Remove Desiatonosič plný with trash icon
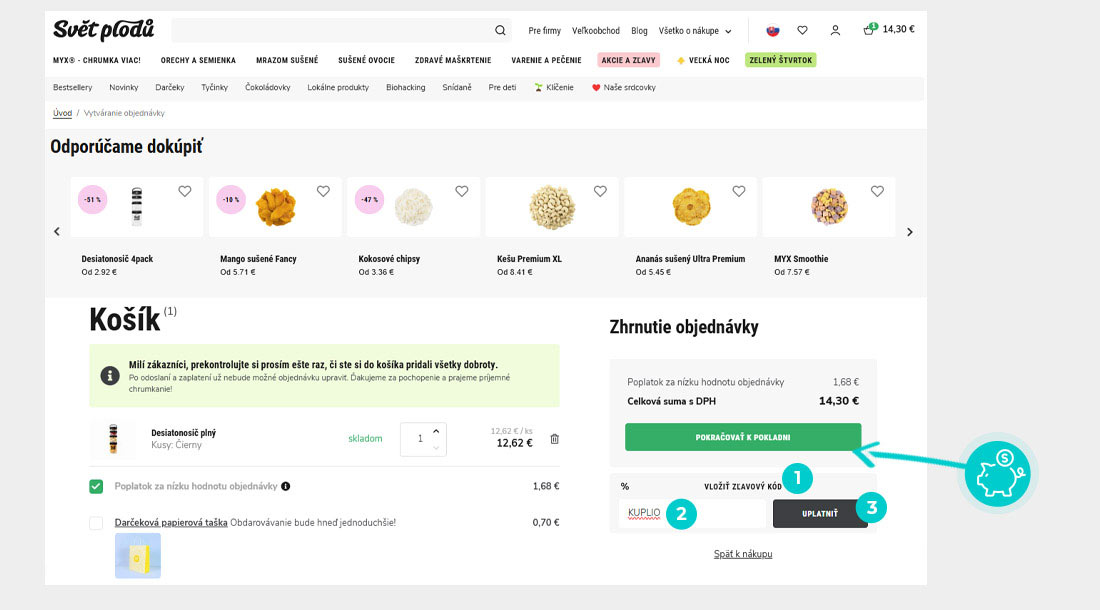 (555, 439)
